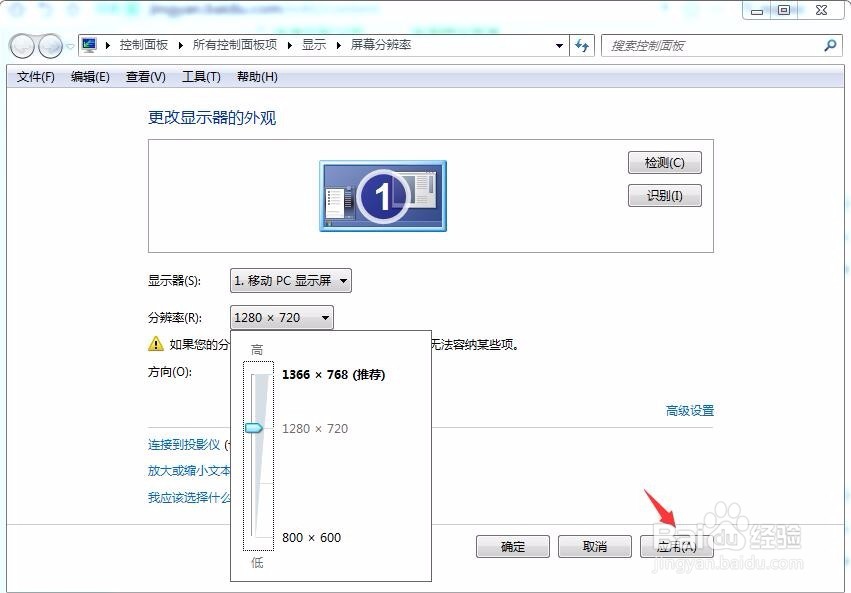Click the 确定 OK button
Viewport: 851px width, 593px height.
[513, 546]
